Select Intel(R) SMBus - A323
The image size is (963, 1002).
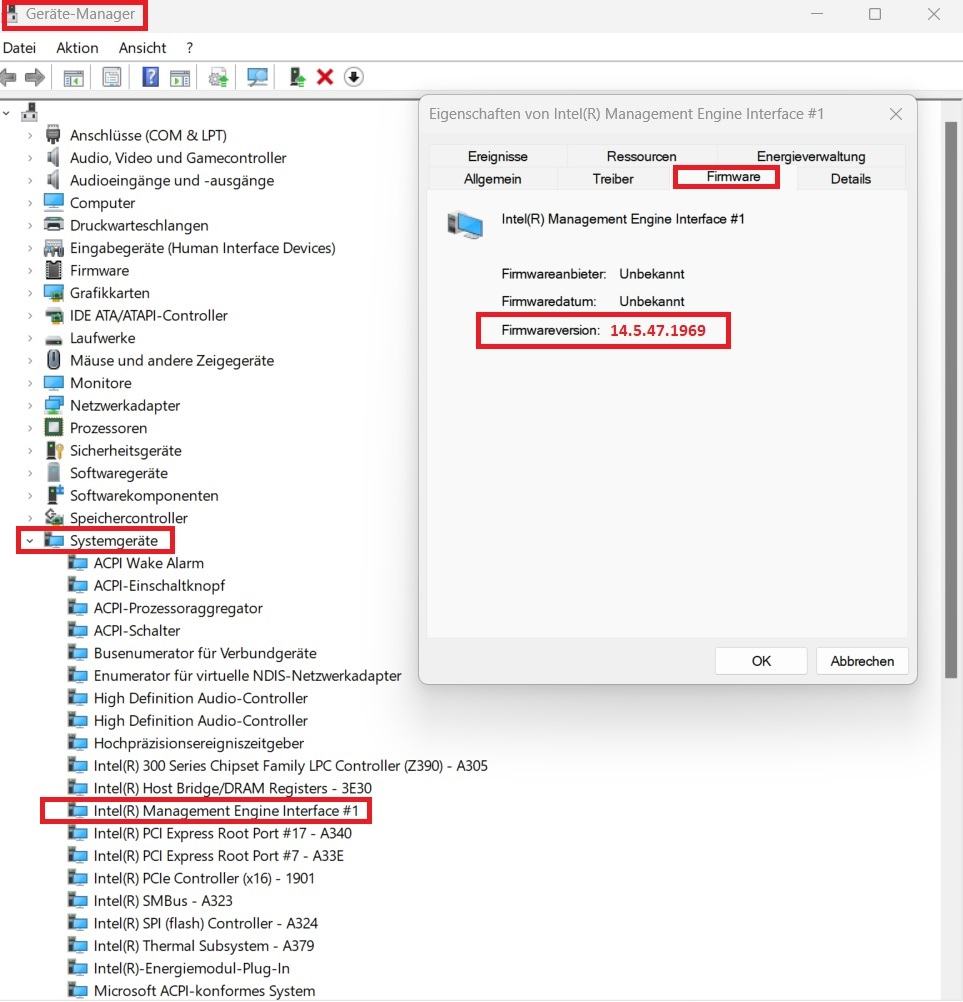[162, 901]
